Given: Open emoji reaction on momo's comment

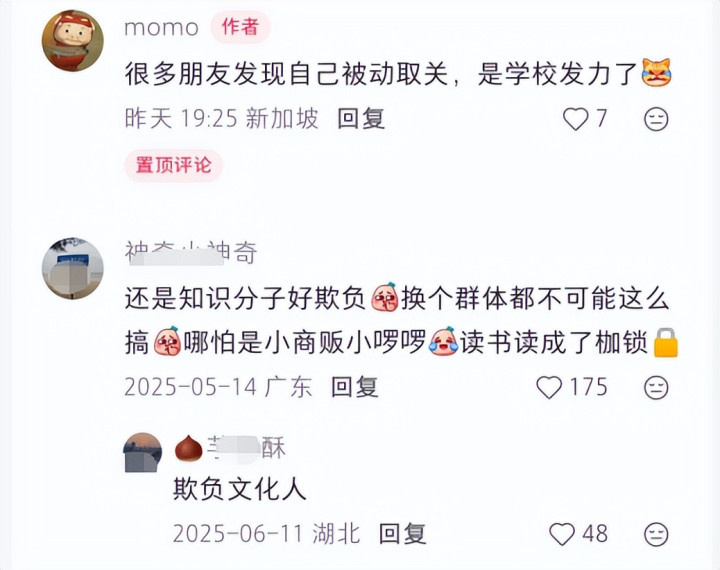Looking at the screenshot, I should (656, 119).
